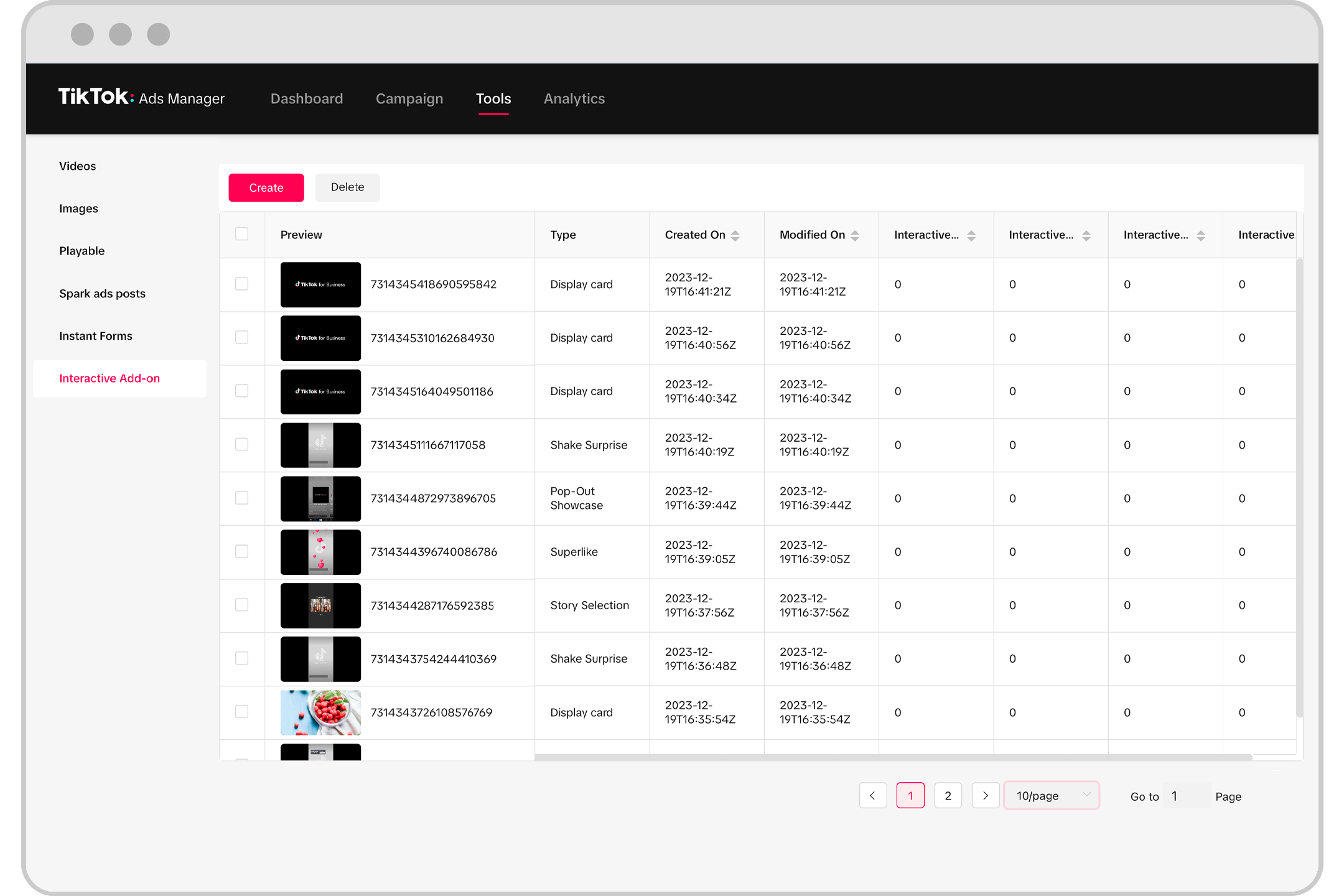
Task: Go to page 2
Action: [948, 796]
